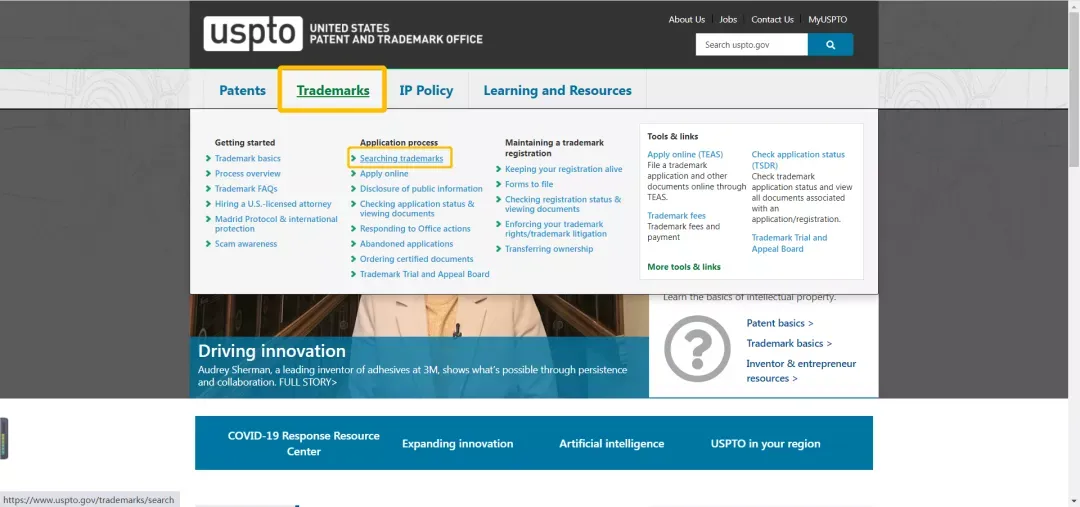Click the gray question mark icon
The width and height of the screenshot is (1080, 507).
[x=697, y=349]
